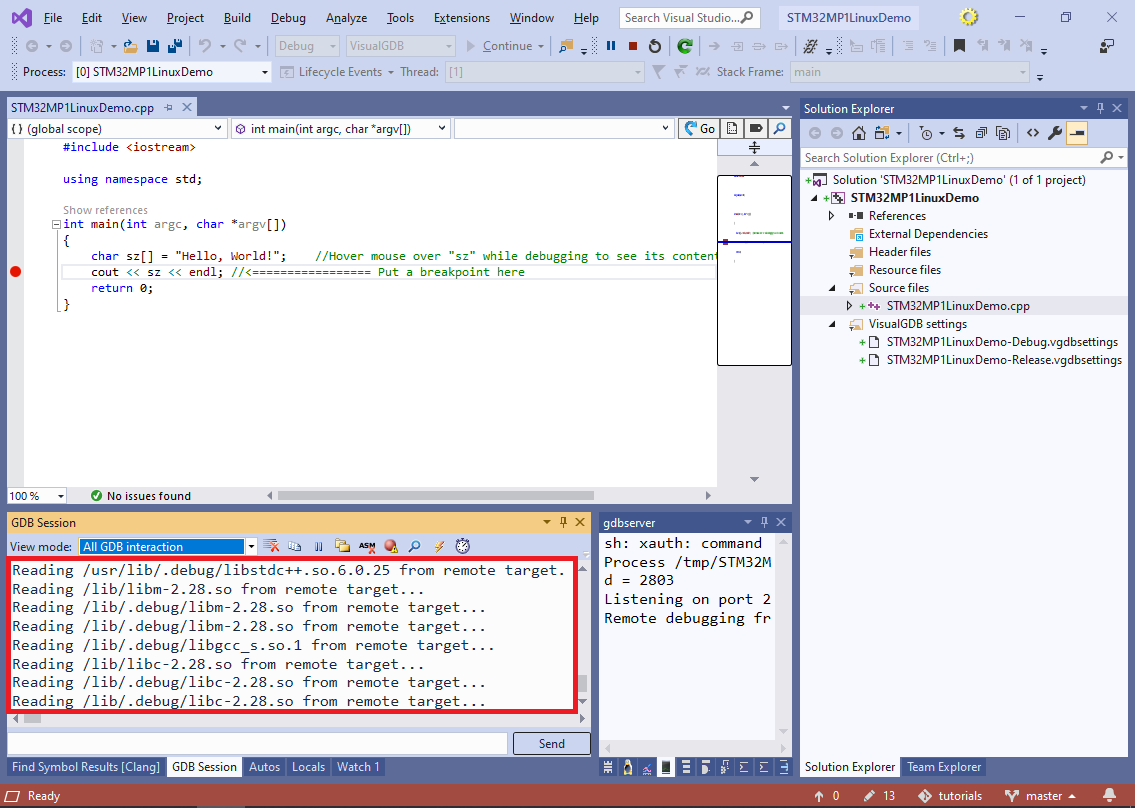
Task: Collapse the Source files folder
Action: pos(832,288)
